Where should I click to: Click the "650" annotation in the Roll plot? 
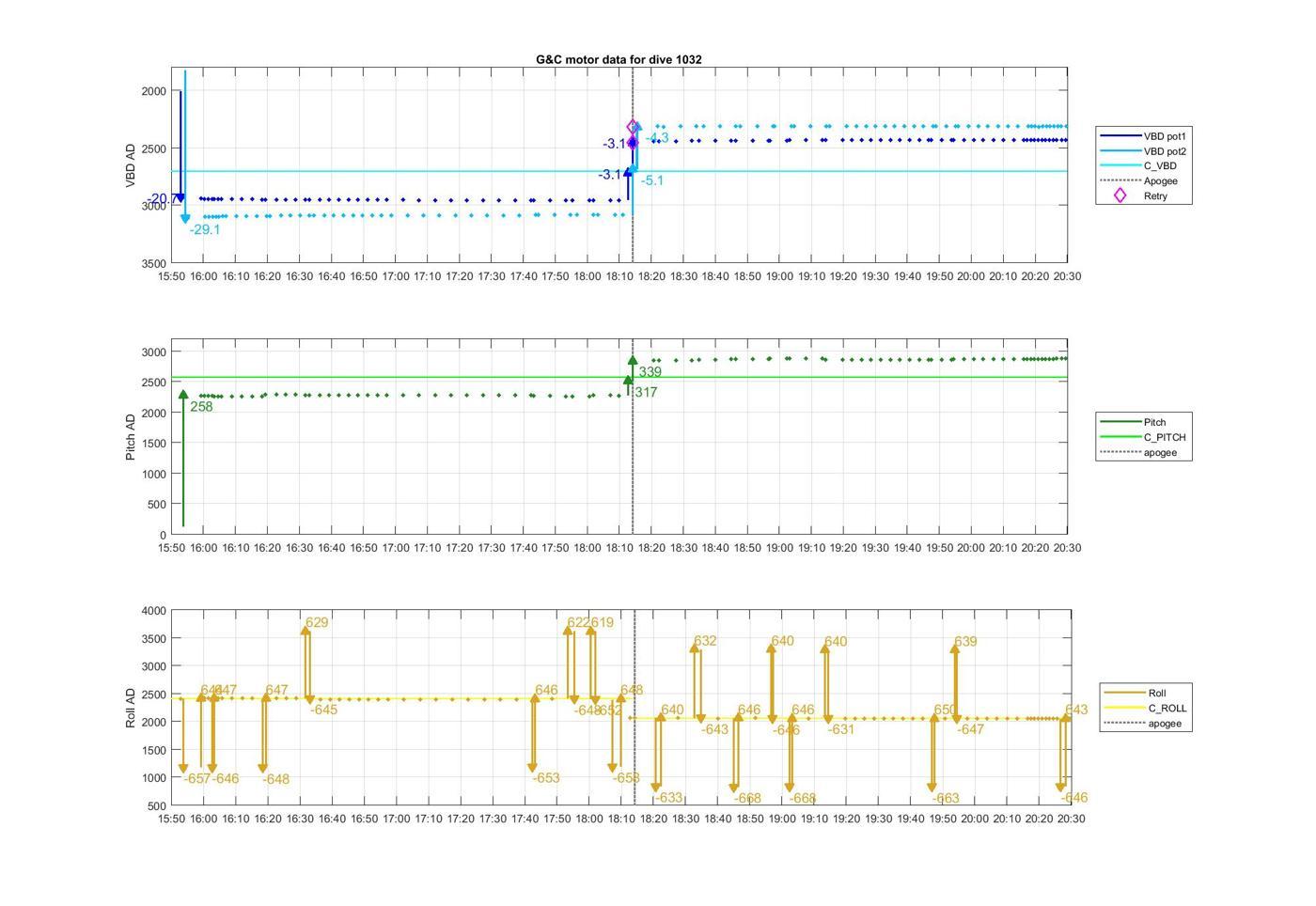point(945,711)
